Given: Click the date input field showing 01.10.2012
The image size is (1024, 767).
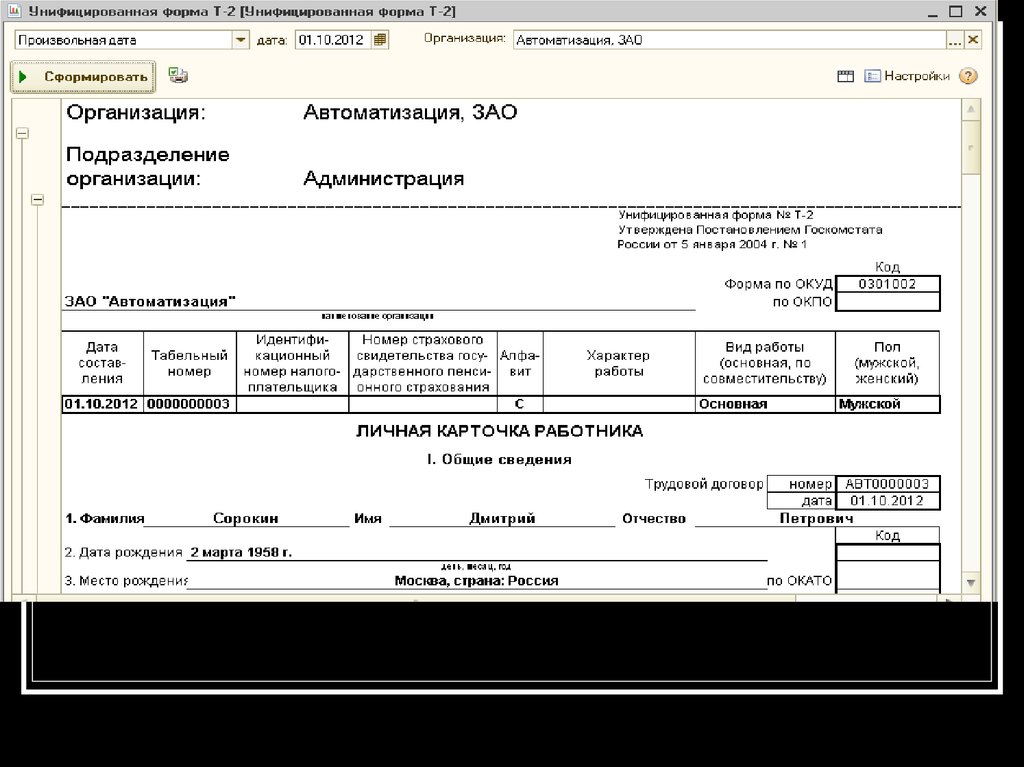Looking at the screenshot, I should pyautogui.click(x=331, y=40).
